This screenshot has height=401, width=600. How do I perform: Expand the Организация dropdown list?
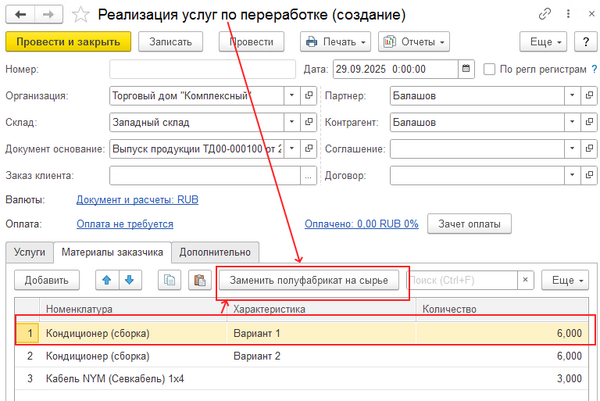[293, 96]
